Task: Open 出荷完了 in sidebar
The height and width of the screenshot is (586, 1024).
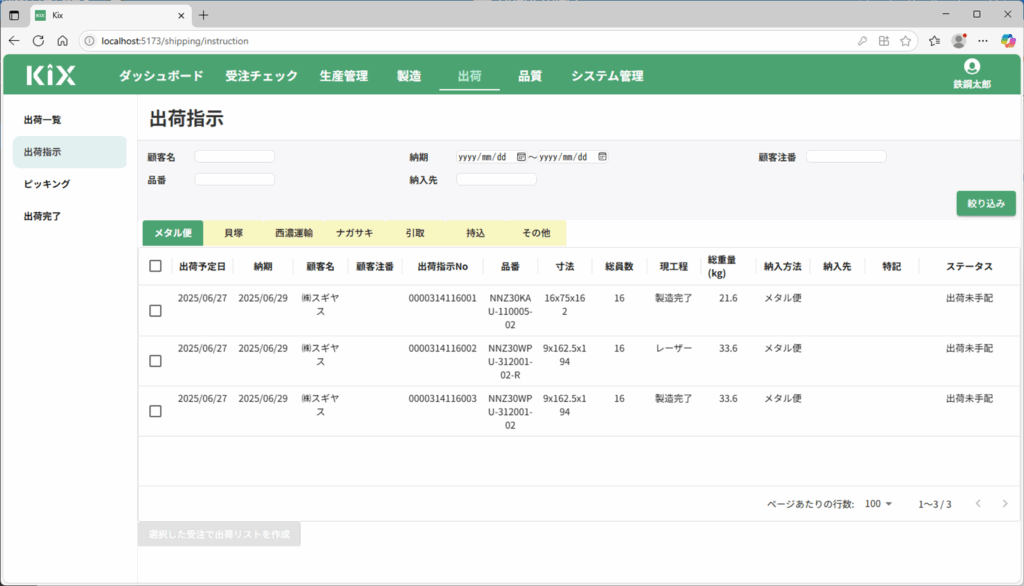Action: [x=69, y=216]
